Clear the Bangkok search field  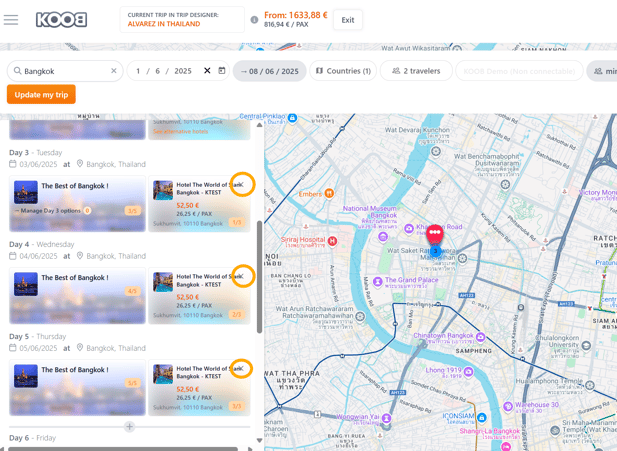(114, 71)
